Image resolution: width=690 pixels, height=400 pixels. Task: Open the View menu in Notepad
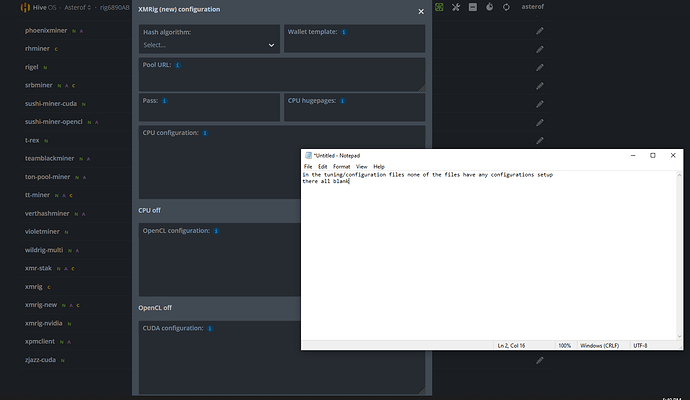[x=361, y=166]
